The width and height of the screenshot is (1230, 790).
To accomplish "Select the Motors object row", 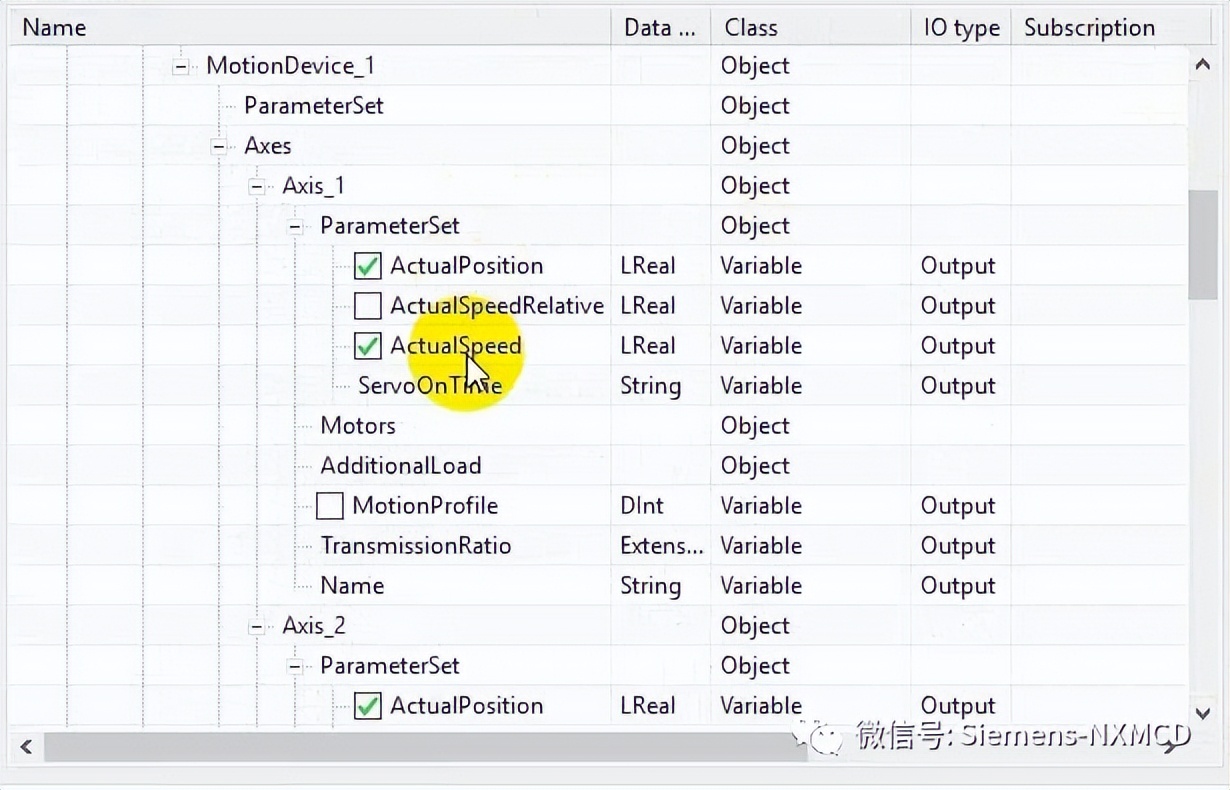I will tap(357, 425).
